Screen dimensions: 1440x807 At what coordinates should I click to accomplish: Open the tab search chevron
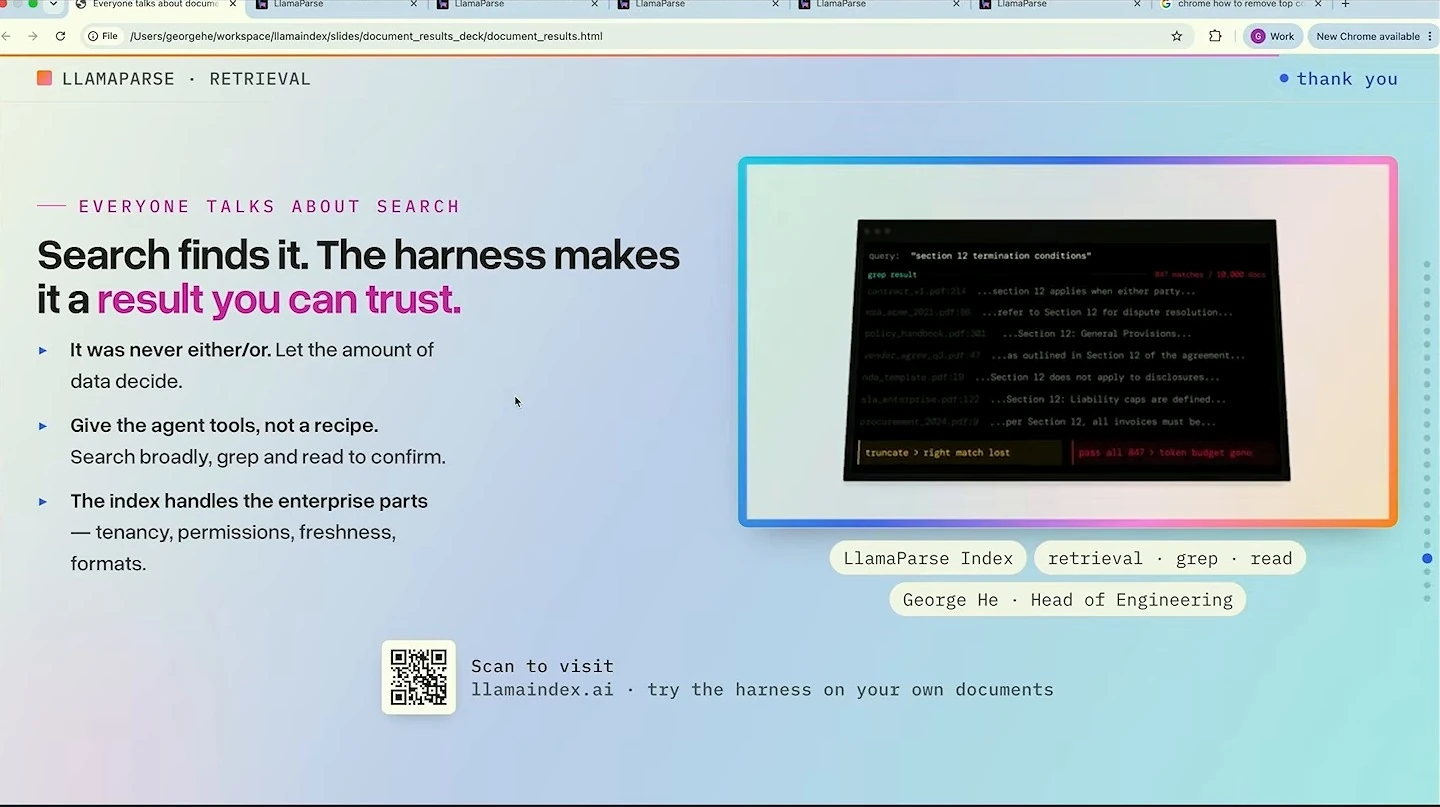click(x=54, y=4)
